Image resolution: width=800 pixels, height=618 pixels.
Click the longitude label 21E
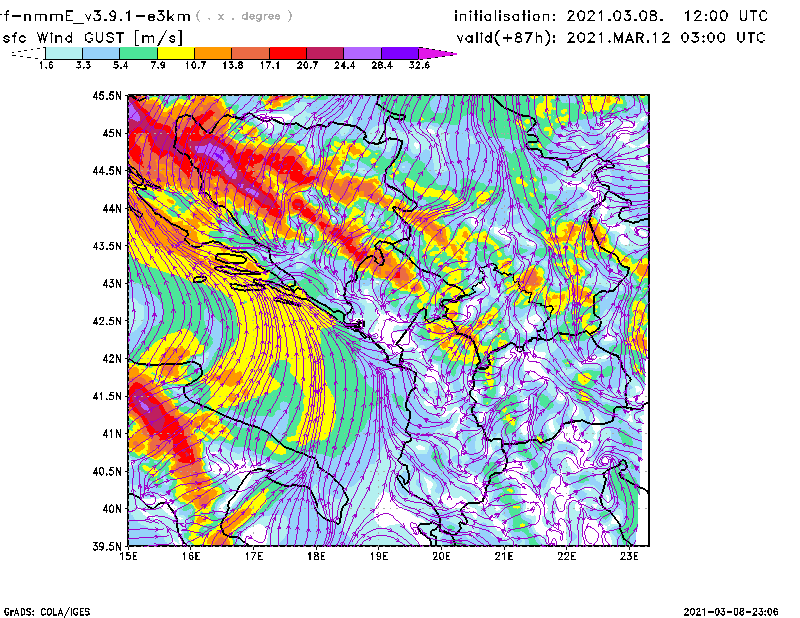[x=504, y=556]
